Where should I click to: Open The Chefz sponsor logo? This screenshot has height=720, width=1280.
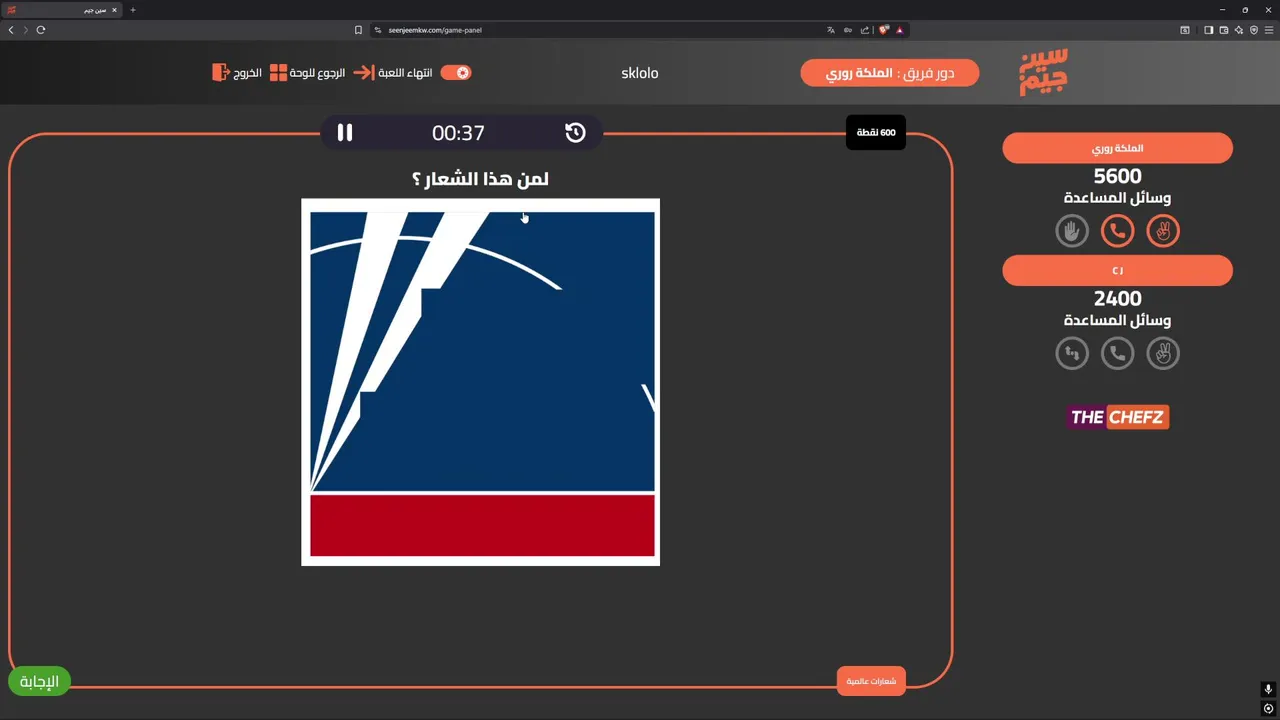pyautogui.click(x=1117, y=417)
